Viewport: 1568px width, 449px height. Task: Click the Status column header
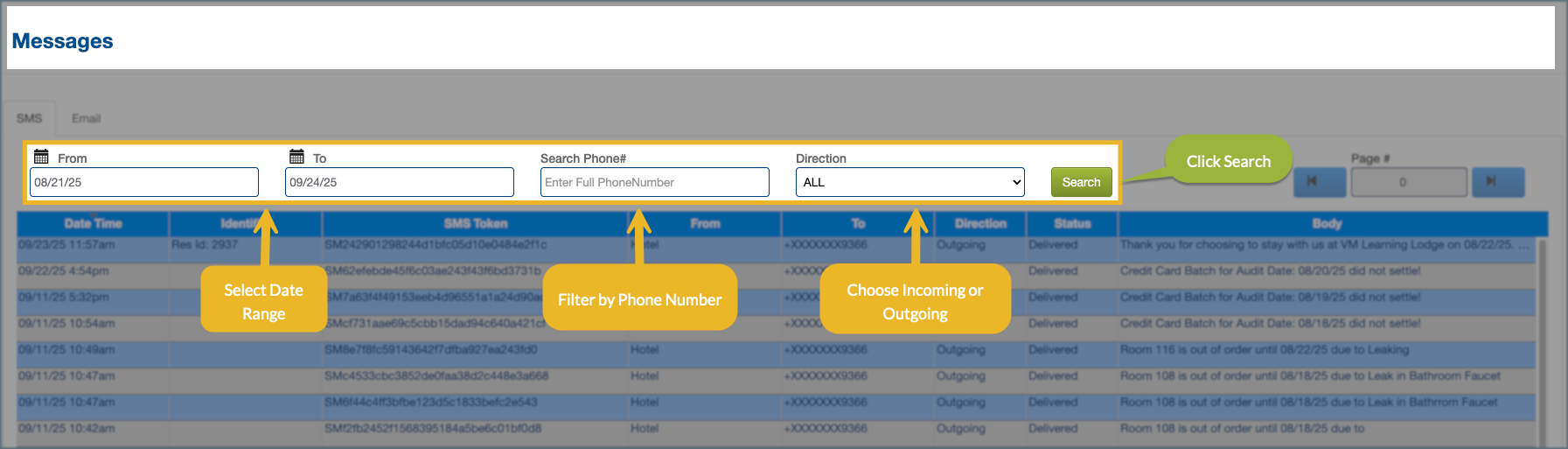[x=1071, y=224]
